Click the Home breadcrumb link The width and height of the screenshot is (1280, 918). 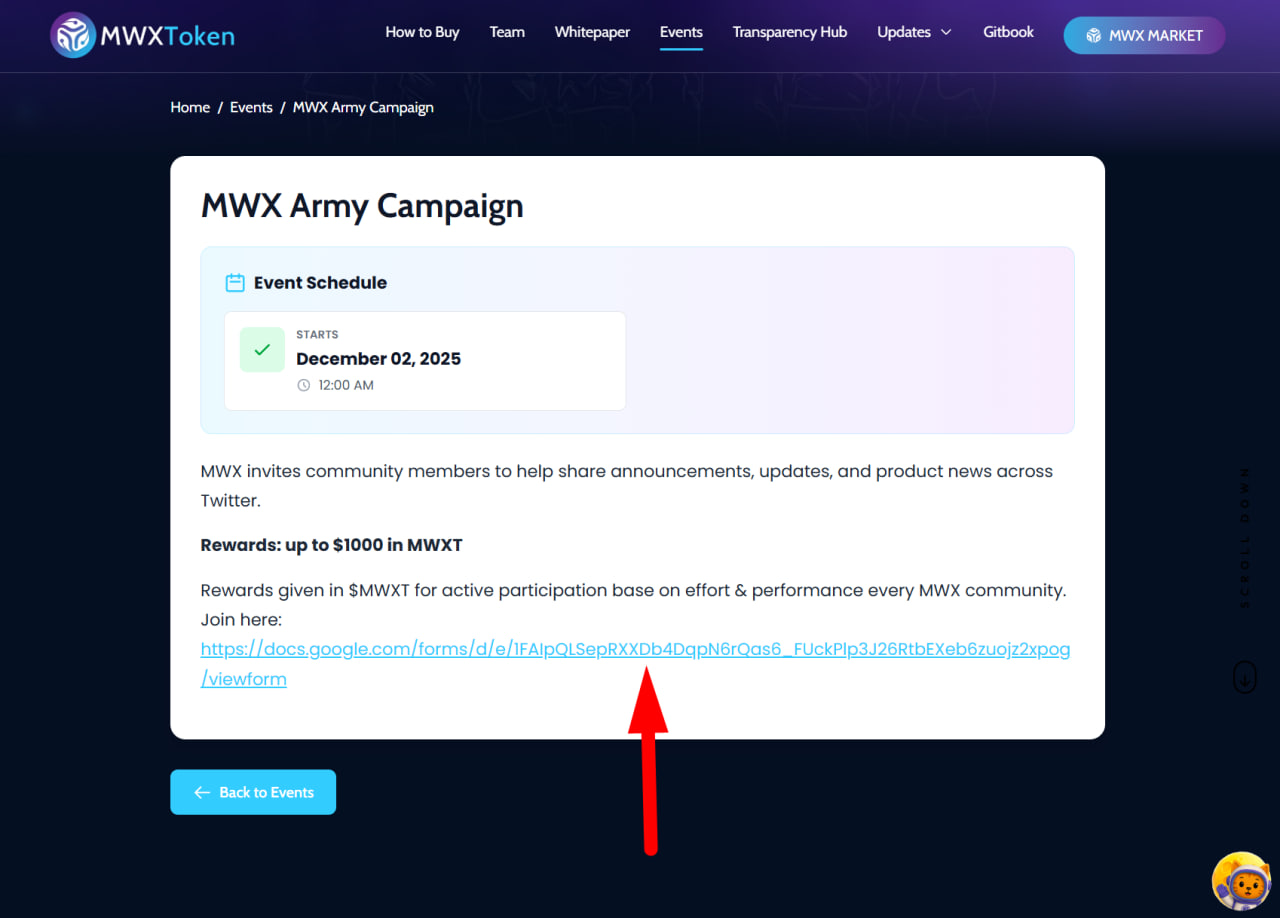pos(190,108)
